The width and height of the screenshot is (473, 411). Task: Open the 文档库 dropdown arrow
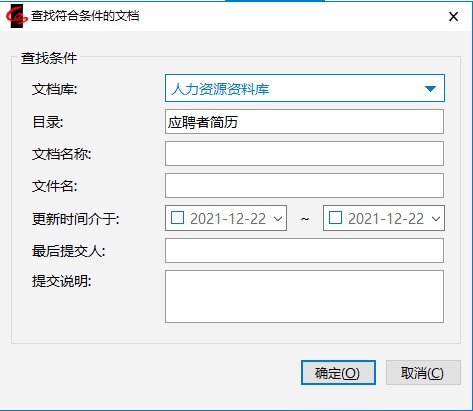click(x=430, y=89)
